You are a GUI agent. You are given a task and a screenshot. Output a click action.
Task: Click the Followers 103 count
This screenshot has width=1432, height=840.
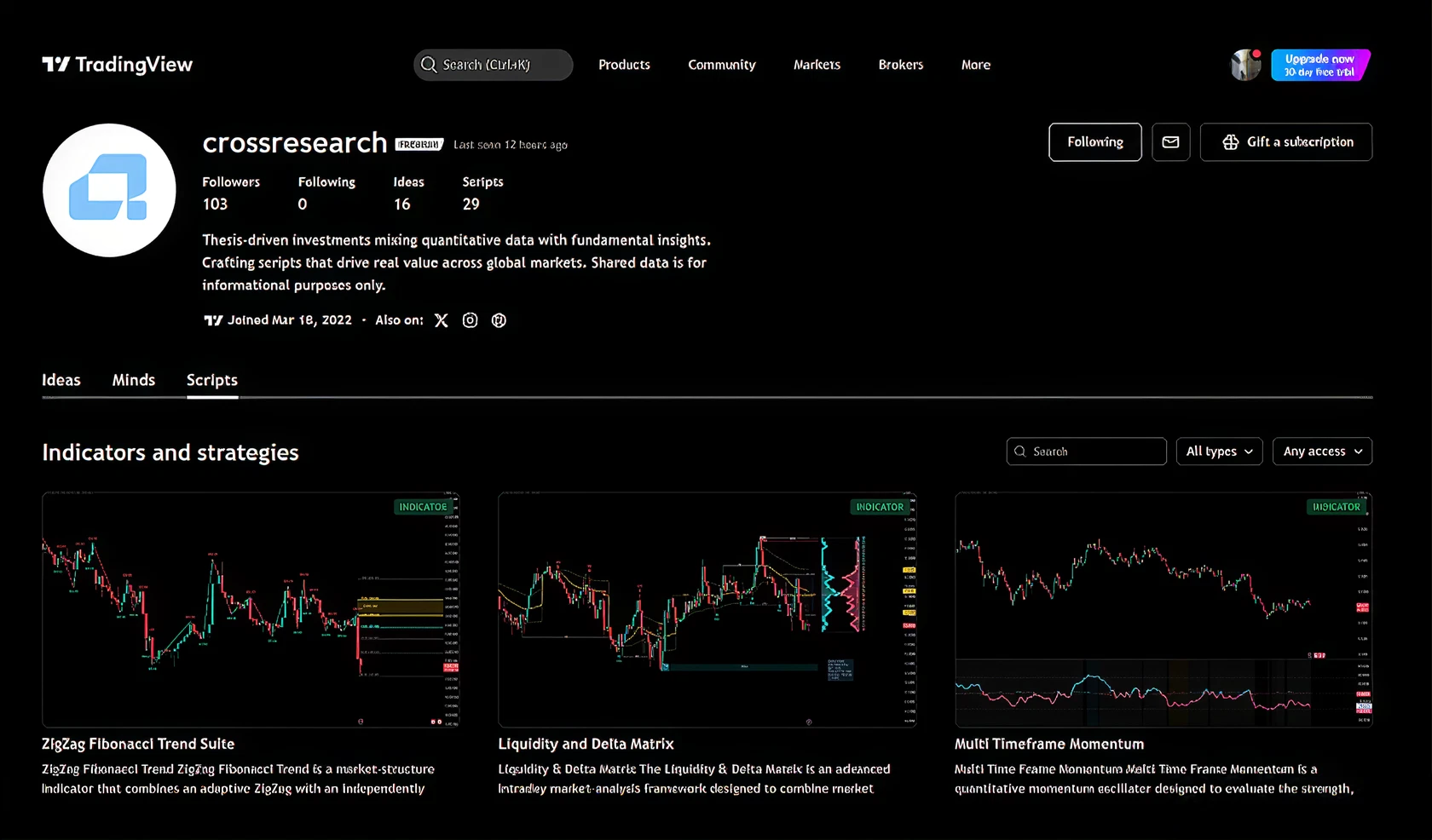[231, 193]
